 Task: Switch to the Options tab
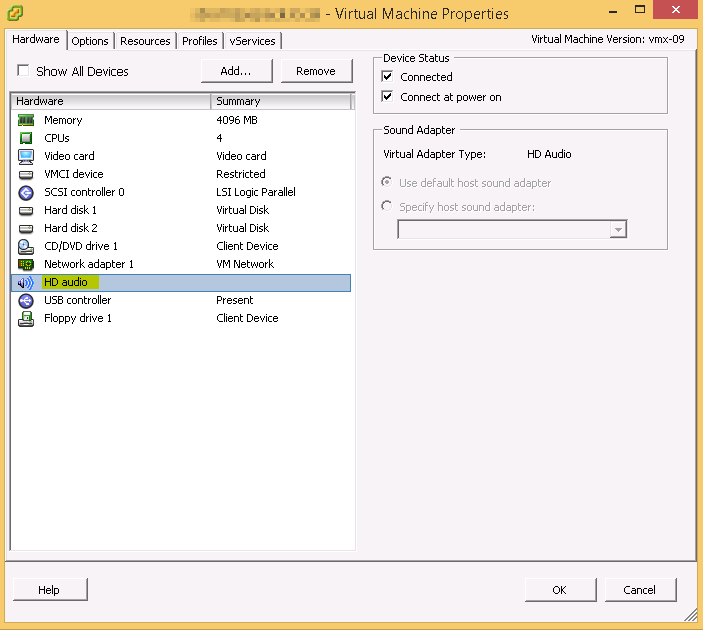tap(90, 41)
